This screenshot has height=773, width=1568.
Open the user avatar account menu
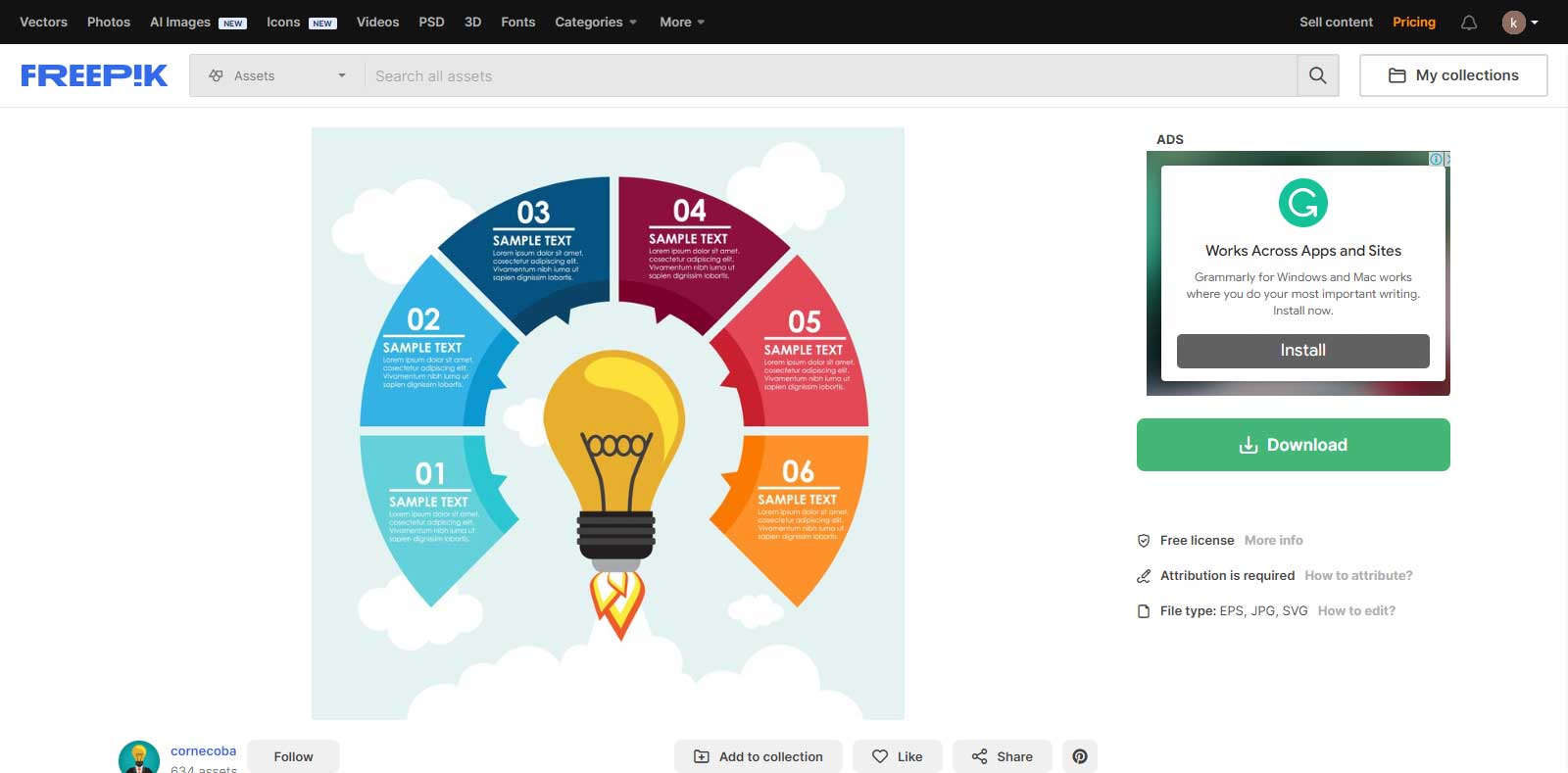click(x=1520, y=23)
